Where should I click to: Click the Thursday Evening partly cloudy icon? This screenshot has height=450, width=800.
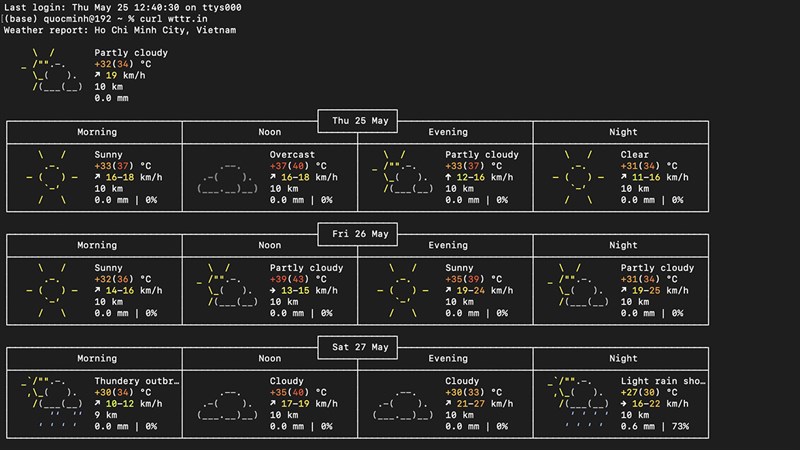403,172
